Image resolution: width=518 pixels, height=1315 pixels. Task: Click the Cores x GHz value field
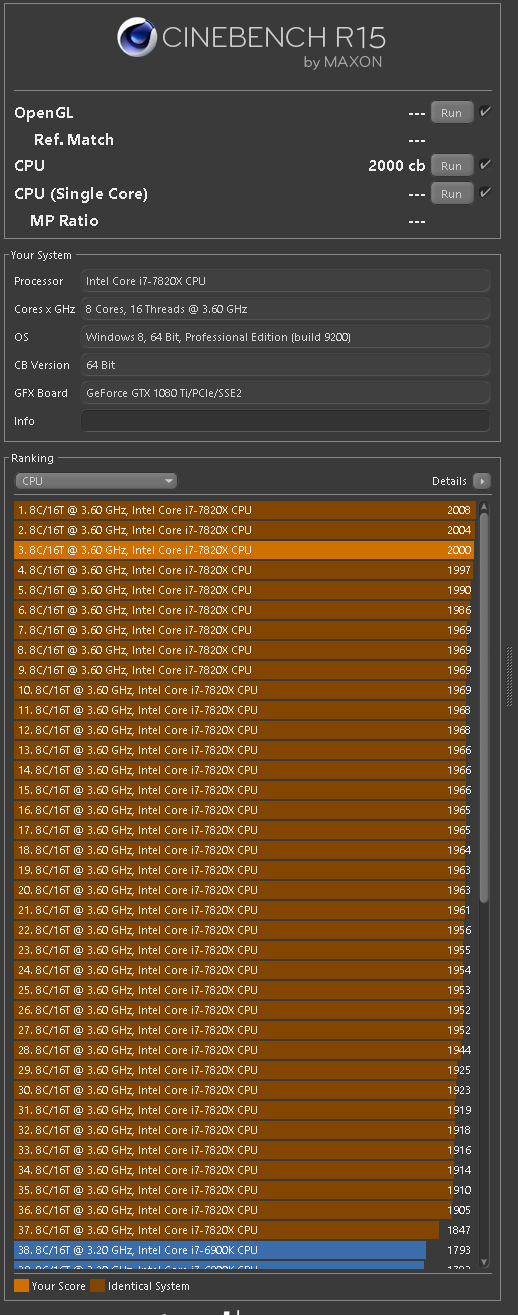coord(285,309)
